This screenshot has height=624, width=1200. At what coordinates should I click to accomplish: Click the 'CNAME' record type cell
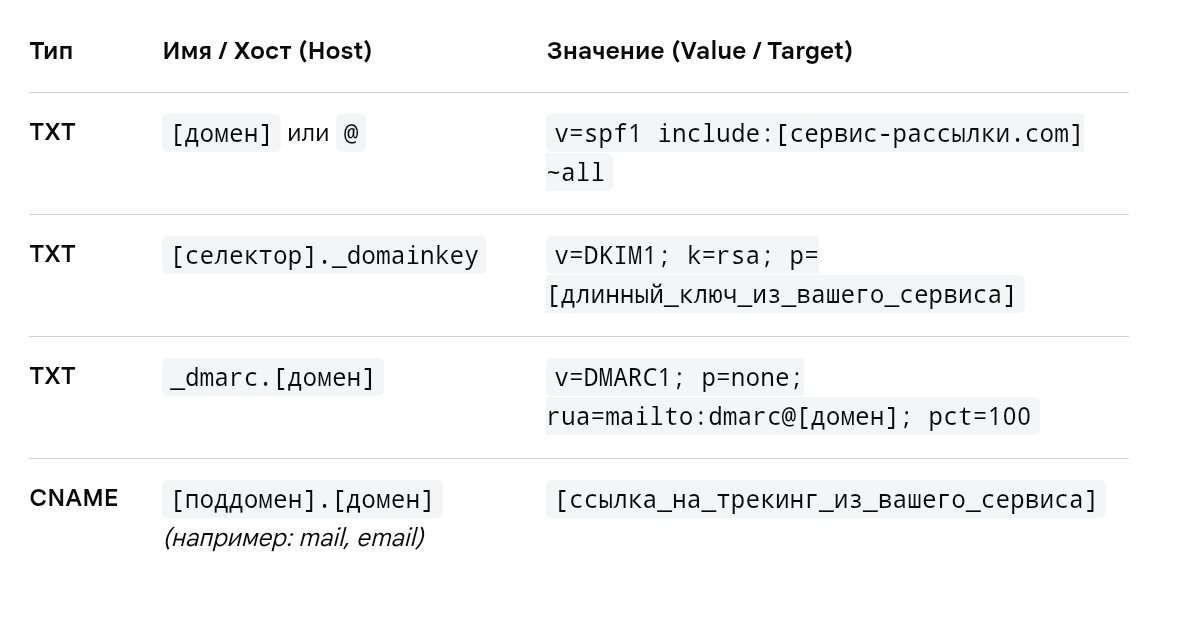[x=74, y=498]
